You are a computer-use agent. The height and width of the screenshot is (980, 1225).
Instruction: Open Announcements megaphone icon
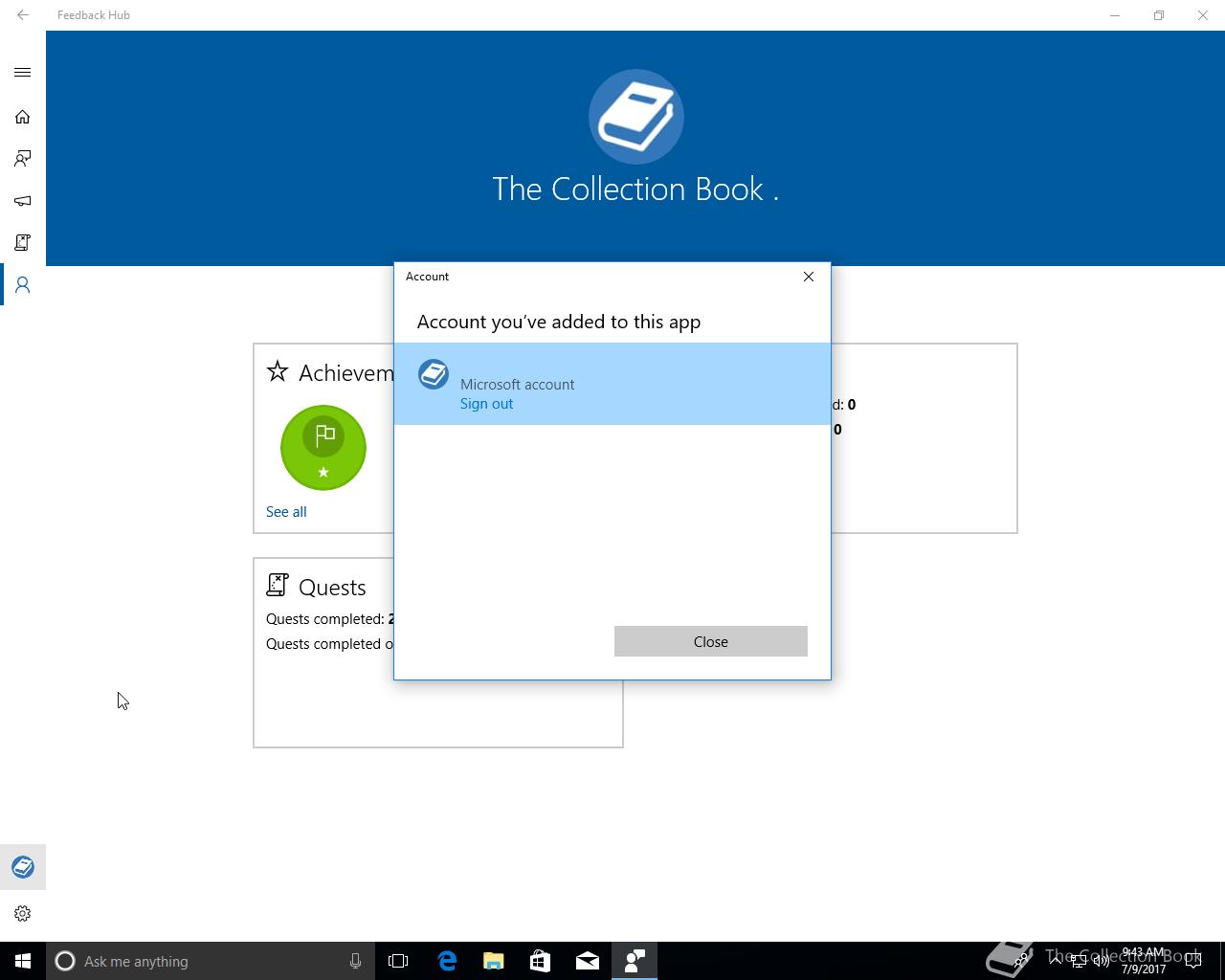23,201
